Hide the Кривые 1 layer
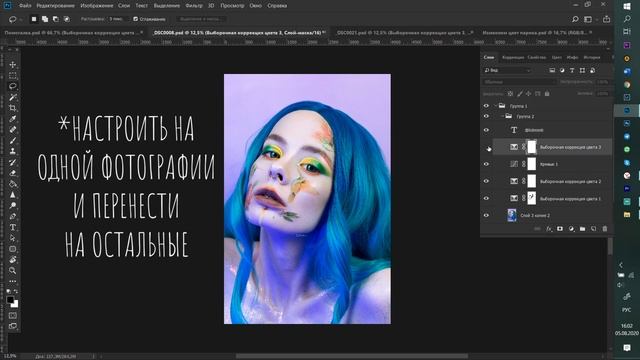This screenshot has height=360, width=640. point(486,164)
